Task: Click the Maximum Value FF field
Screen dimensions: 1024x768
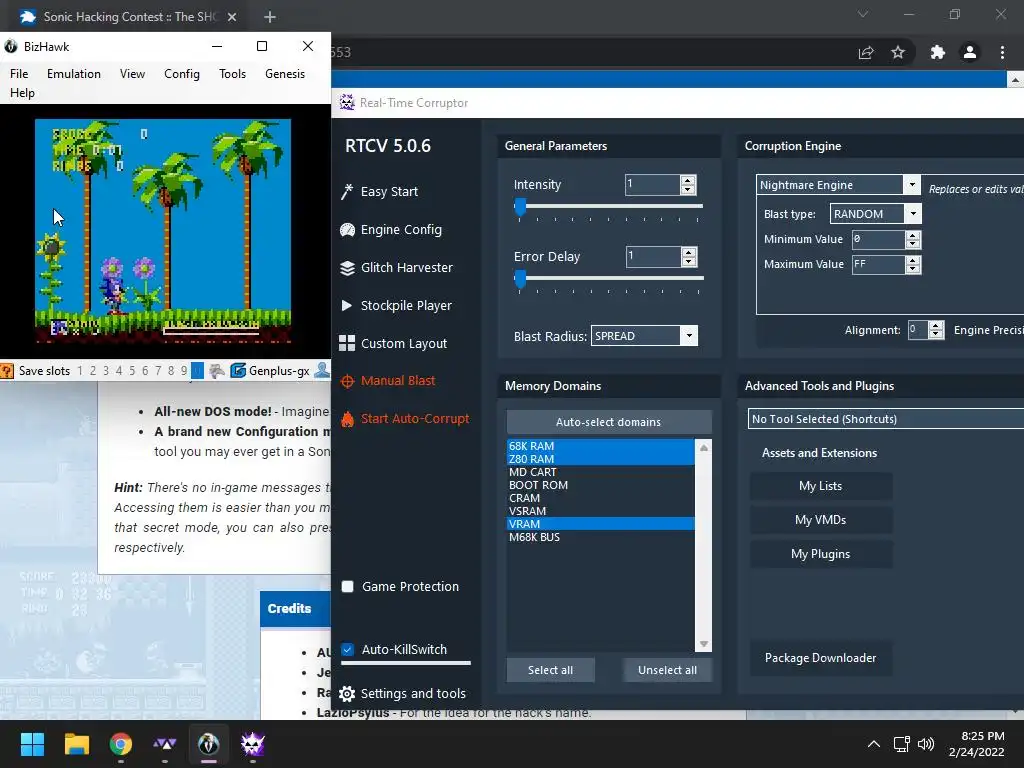Action: pos(878,264)
